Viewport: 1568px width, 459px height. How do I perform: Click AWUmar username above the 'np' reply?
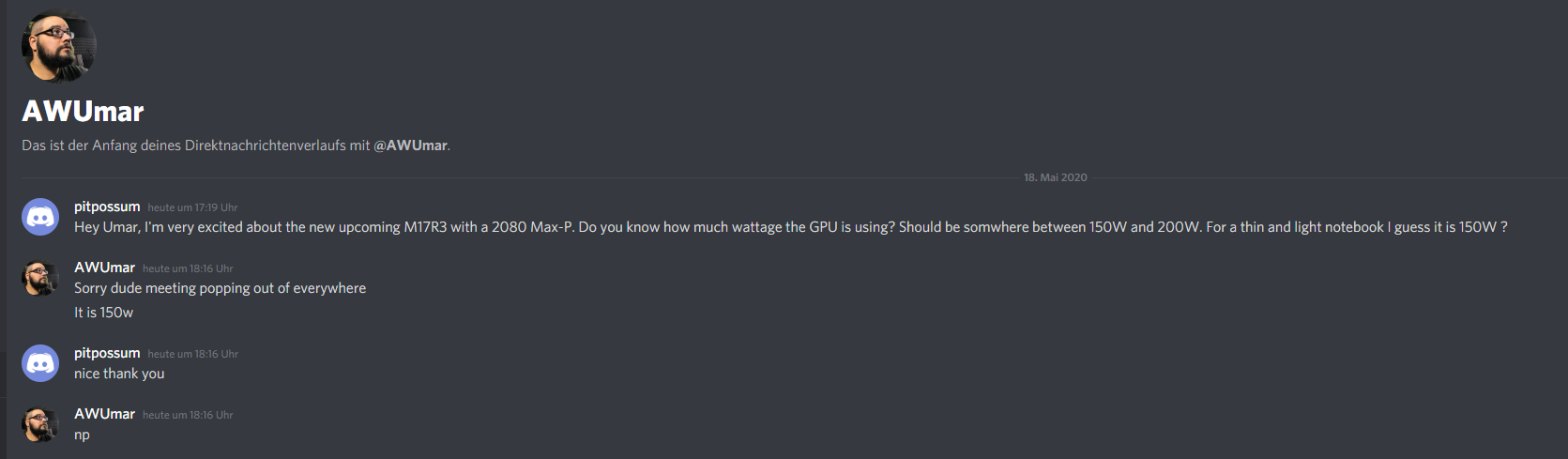tap(104, 414)
